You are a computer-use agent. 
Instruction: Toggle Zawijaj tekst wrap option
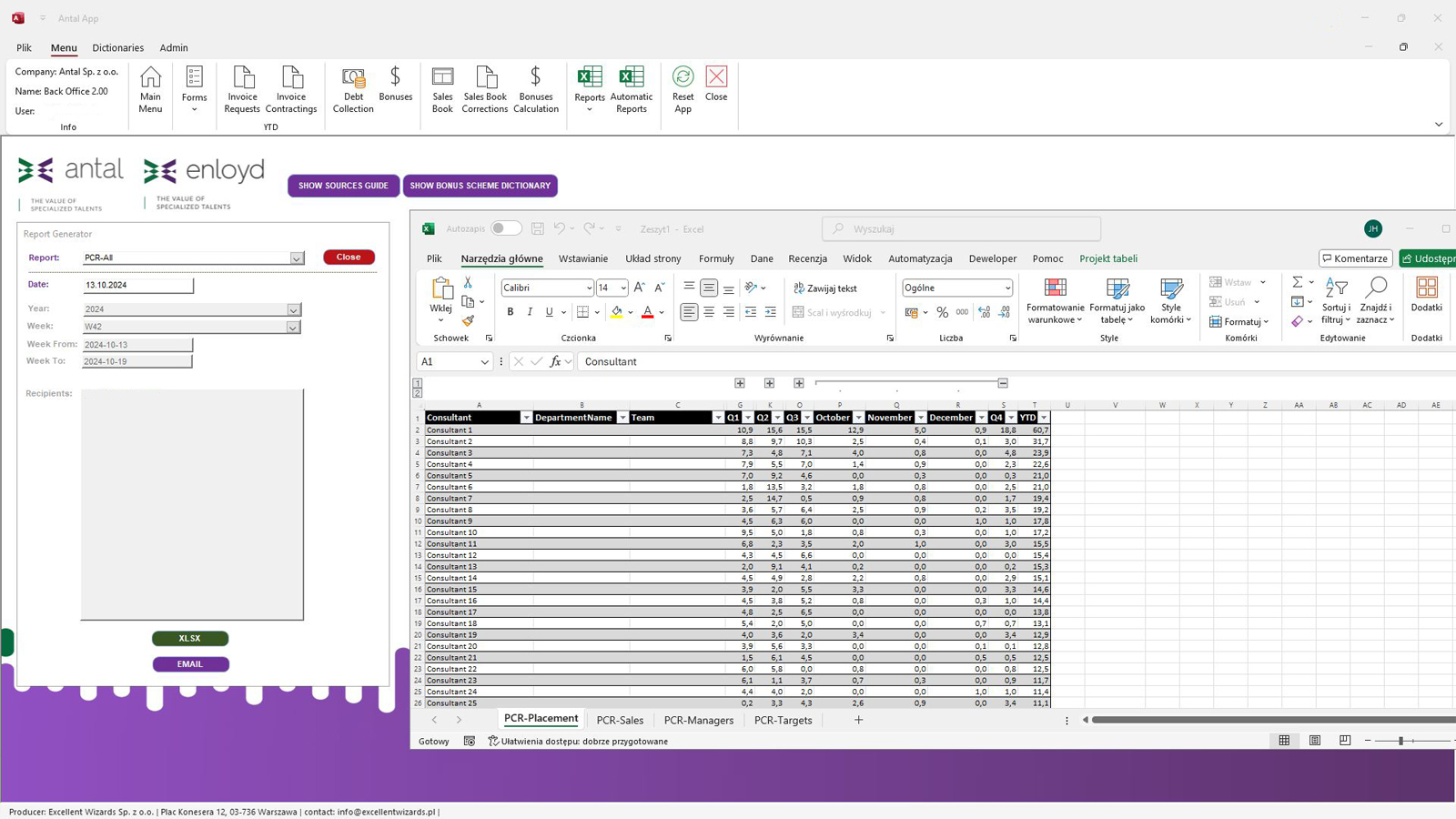[824, 288]
